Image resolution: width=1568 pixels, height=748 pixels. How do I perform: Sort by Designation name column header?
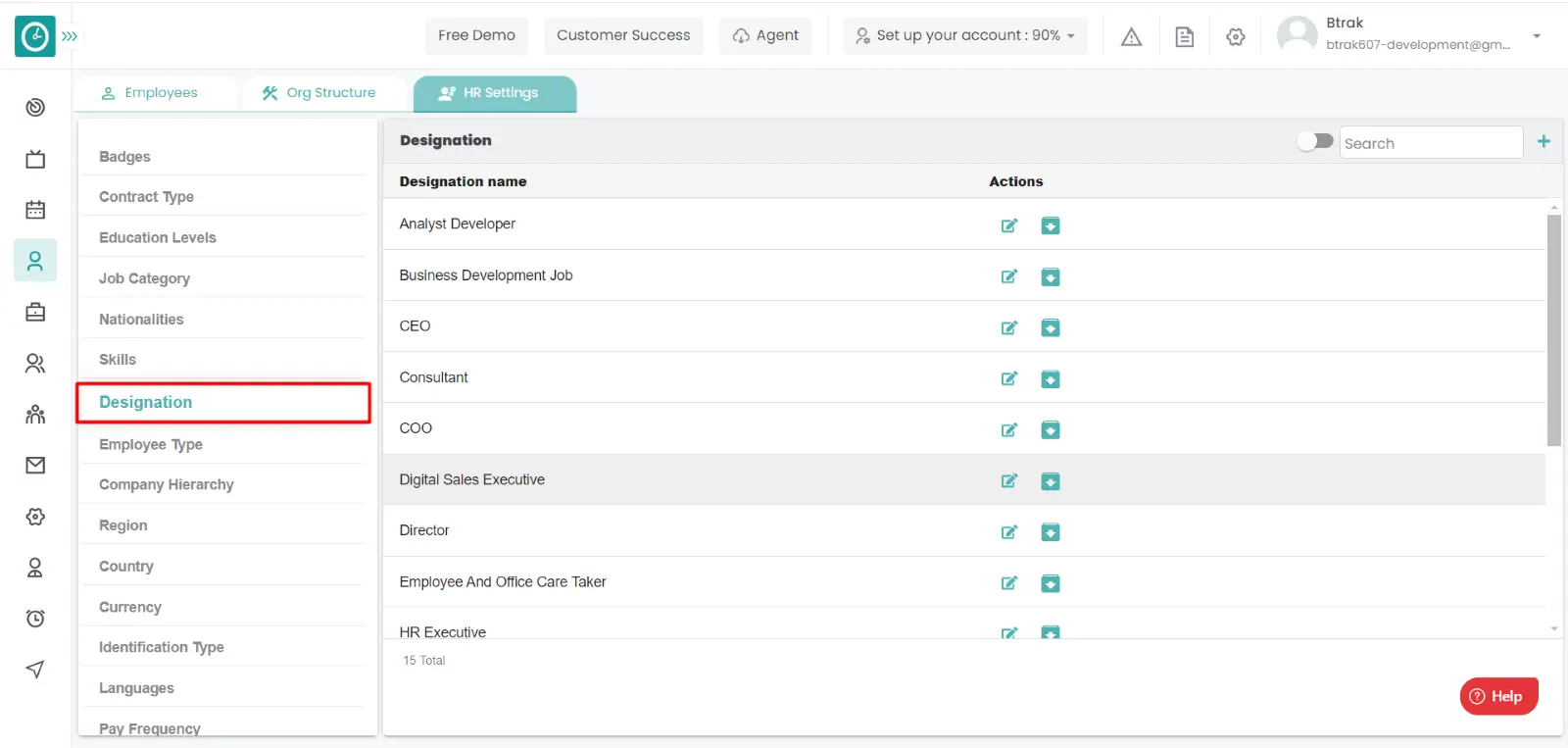pyautogui.click(x=463, y=181)
